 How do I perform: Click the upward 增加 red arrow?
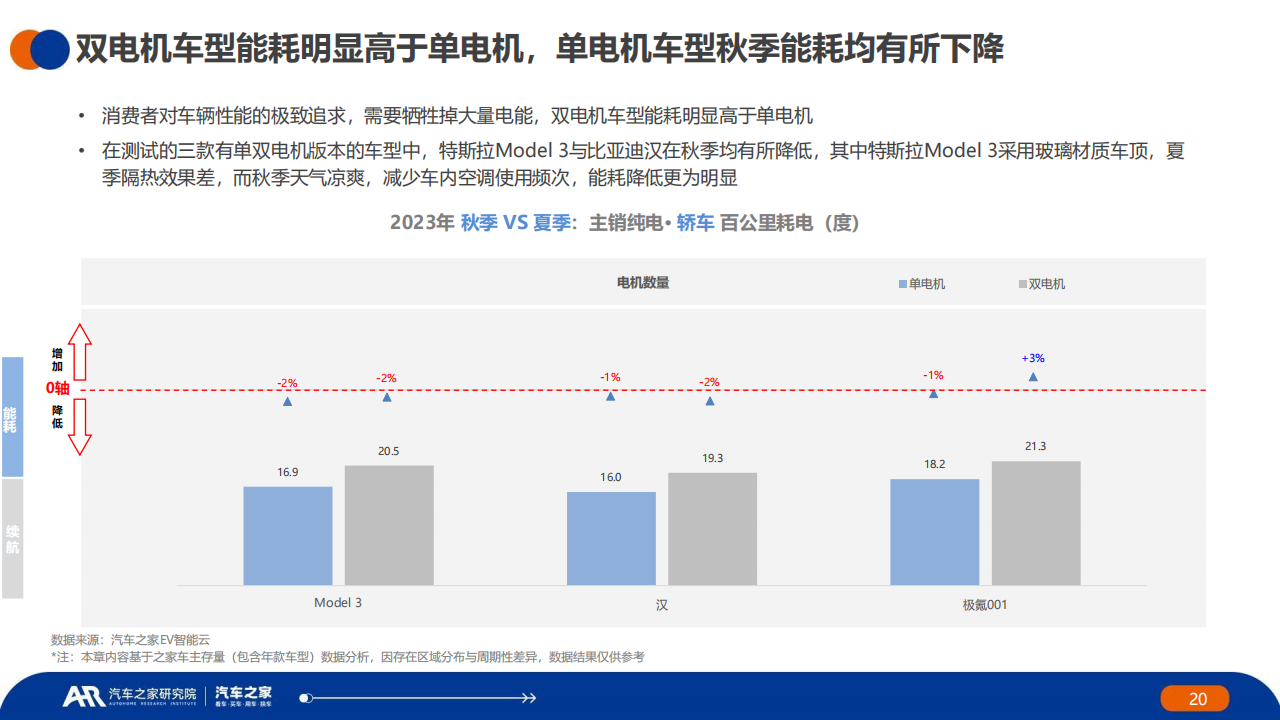point(81,352)
